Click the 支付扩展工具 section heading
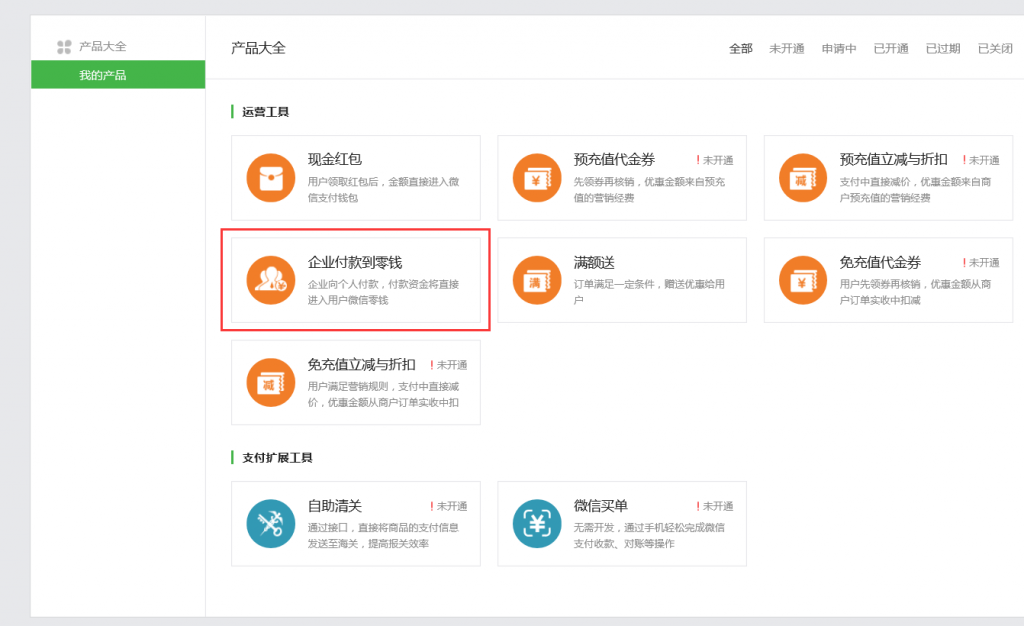The height and width of the screenshot is (626, 1024). tap(277, 458)
